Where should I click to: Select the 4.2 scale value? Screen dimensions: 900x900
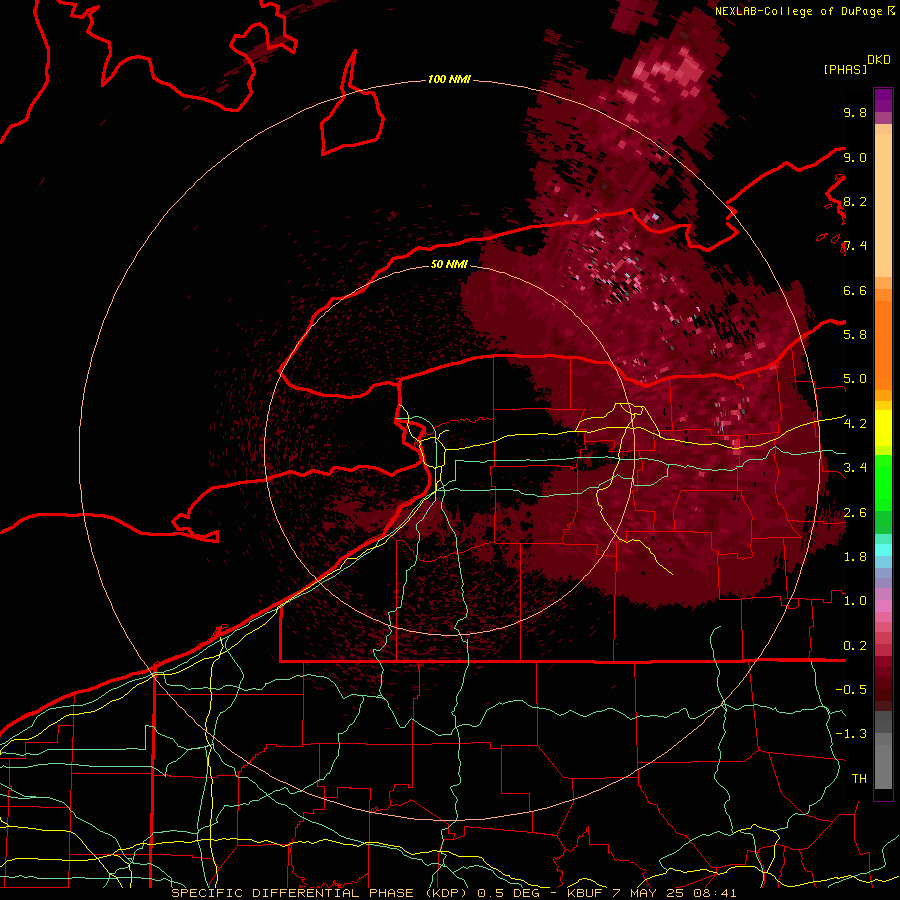(855, 424)
